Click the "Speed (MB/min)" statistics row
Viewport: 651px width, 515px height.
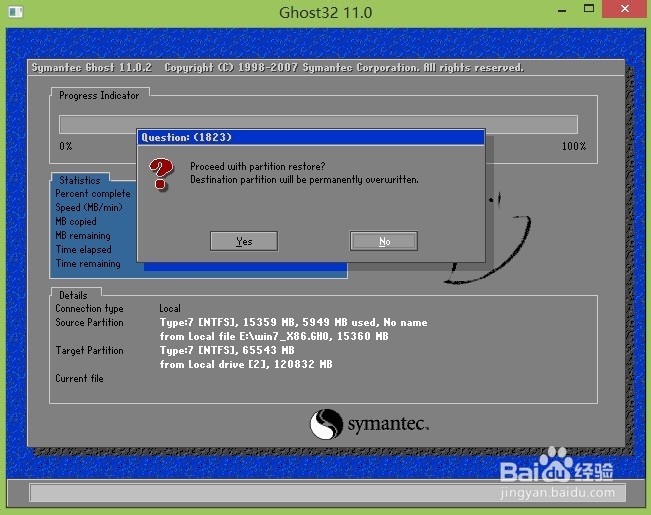tap(89, 207)
